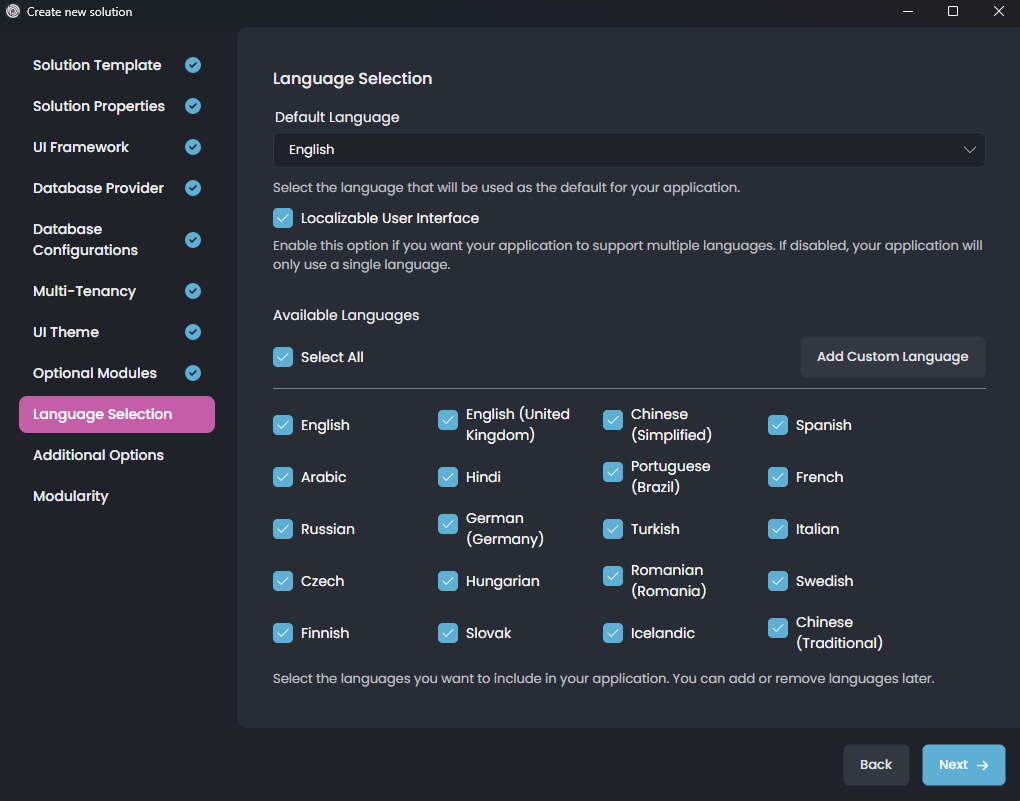The height and width of the screenshot is (801, 1020).
Task: Open the Default Language dropdown
Action: [x=629, y=150]
